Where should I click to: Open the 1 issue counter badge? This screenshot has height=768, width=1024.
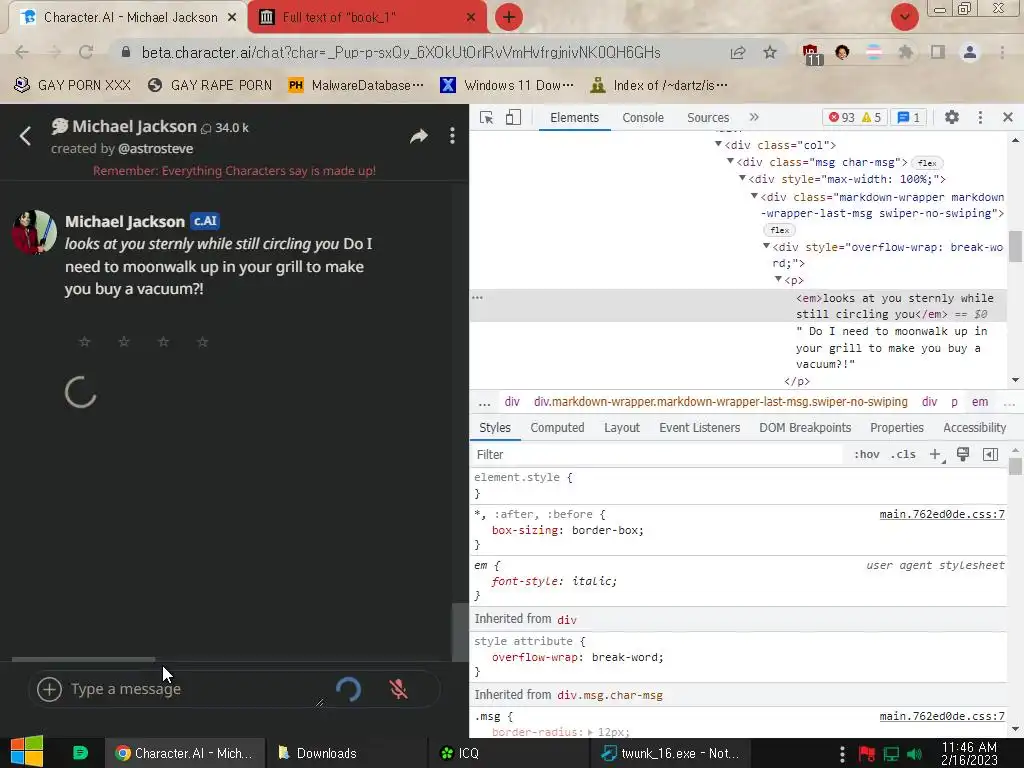[x=909, y=118]
